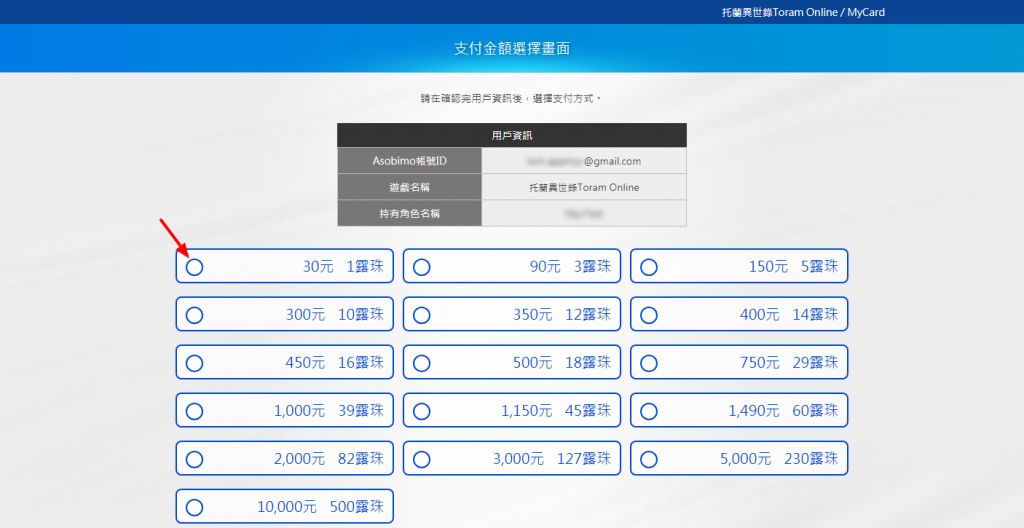1024x528 pixels.
Task: Choose the 150元 5露珠 radio option
Action: [648, 267]
